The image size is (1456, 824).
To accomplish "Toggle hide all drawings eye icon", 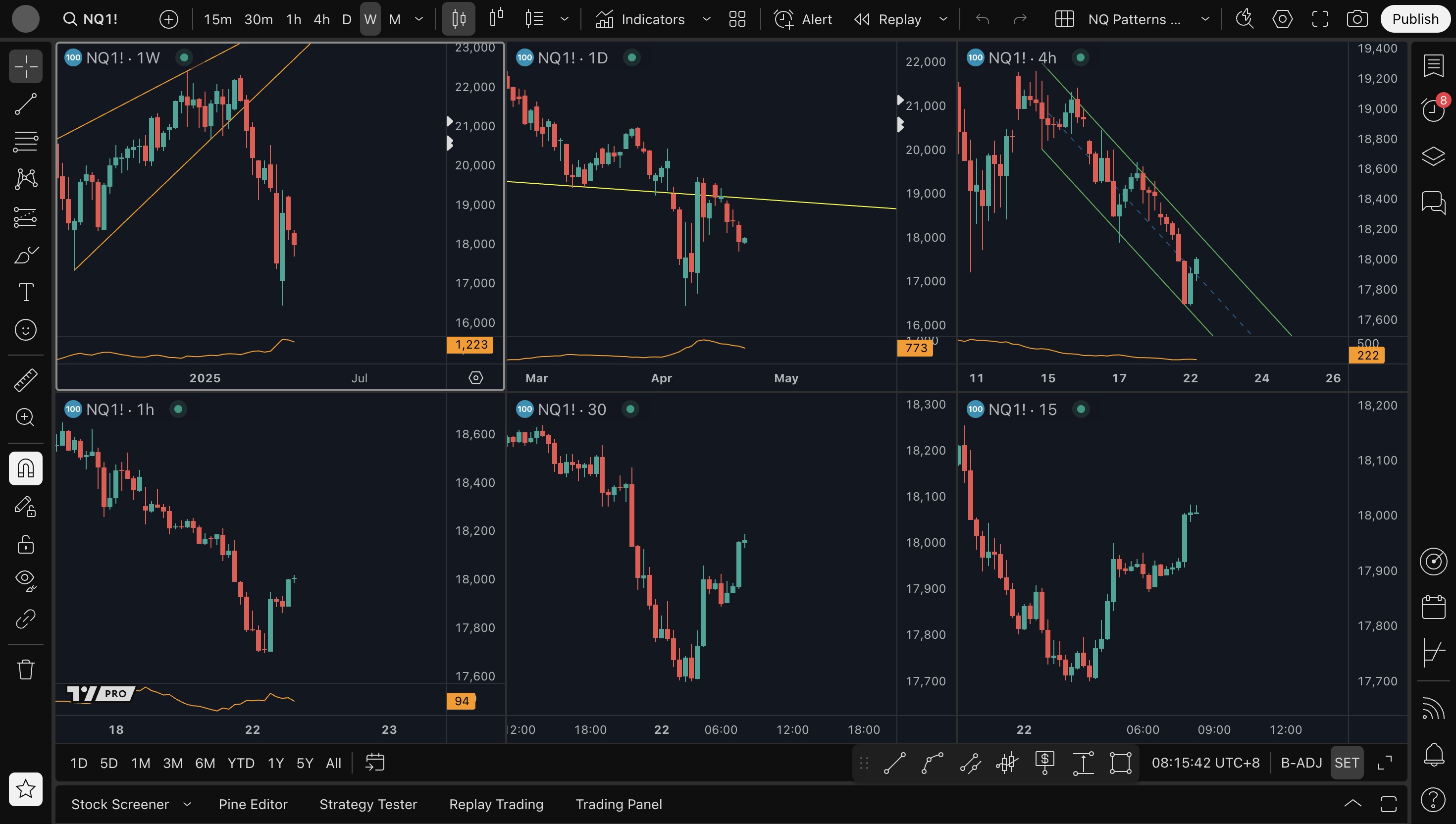I will tap(25, 580).
